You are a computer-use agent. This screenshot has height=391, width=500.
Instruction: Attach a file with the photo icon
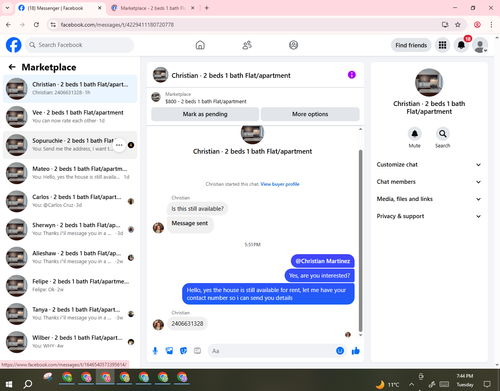[169, 351]
